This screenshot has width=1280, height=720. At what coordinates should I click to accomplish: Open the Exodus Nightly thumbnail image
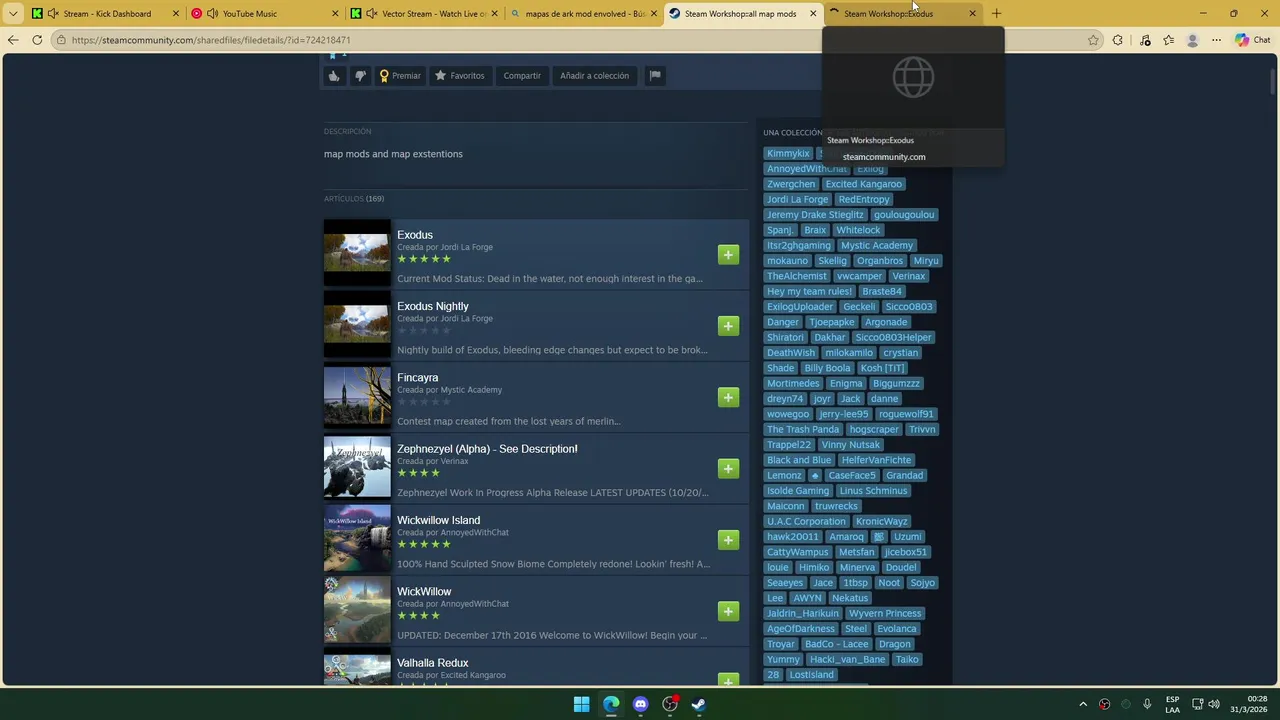pyautogui.click(x=357, y=325)
